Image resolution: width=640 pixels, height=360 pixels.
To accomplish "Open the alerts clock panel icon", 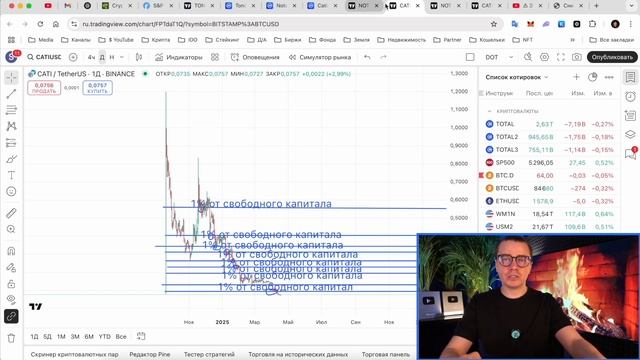I will [x=630, y=96].
